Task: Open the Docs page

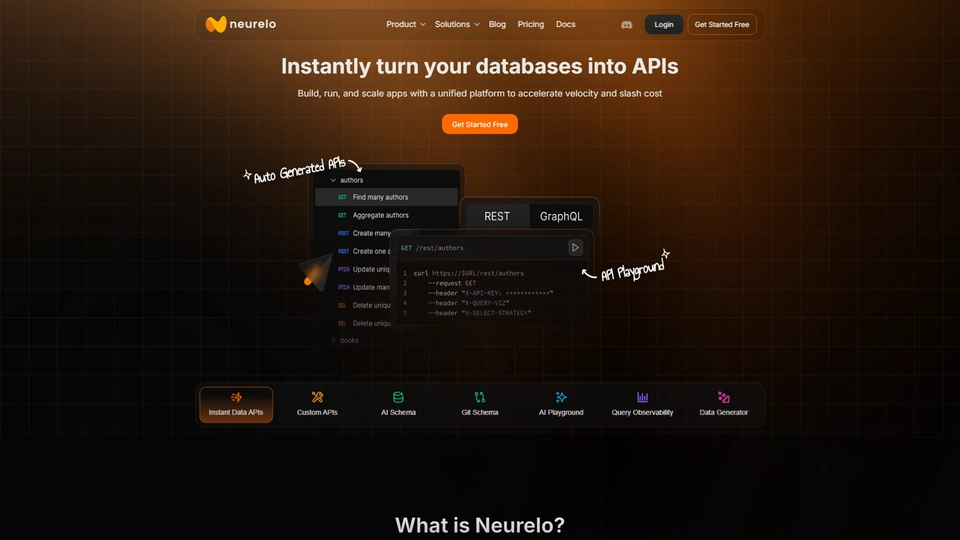Action: [566, 24]
